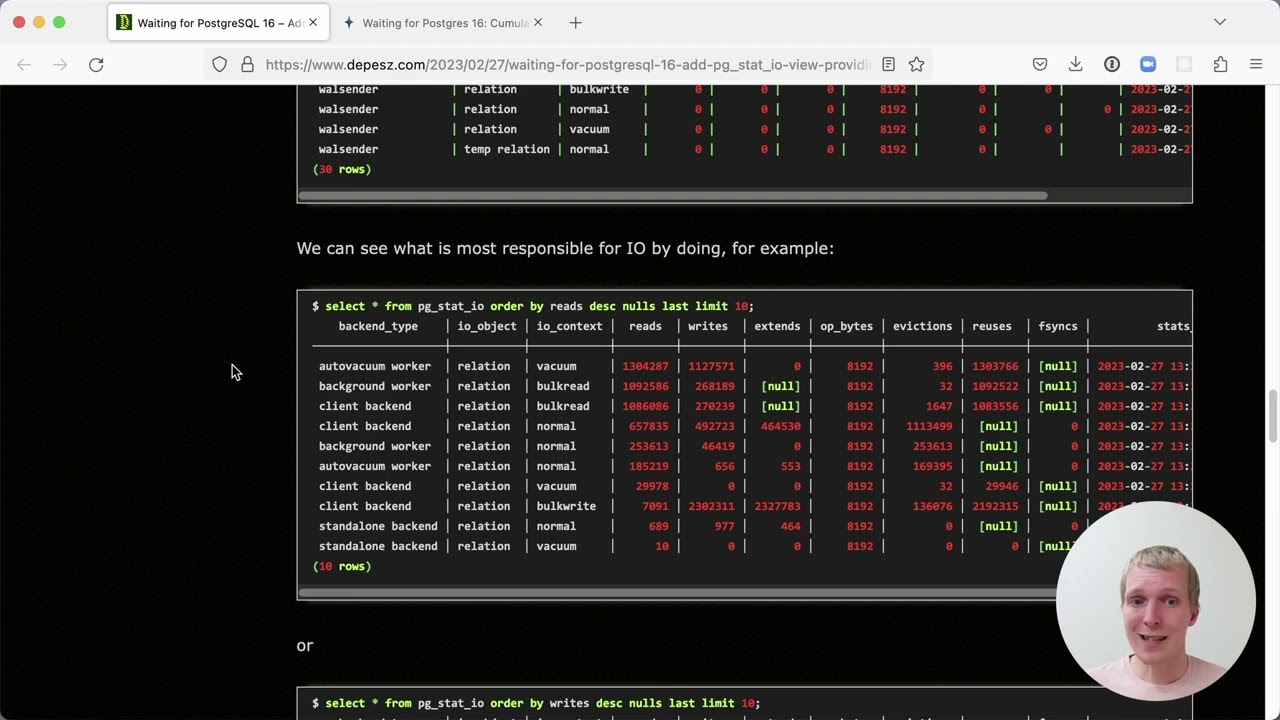The width and height of the screenshot is (1280, 720).
Task: Click the horizontal scrollbar of the reads query table
Action: [678, 592]
